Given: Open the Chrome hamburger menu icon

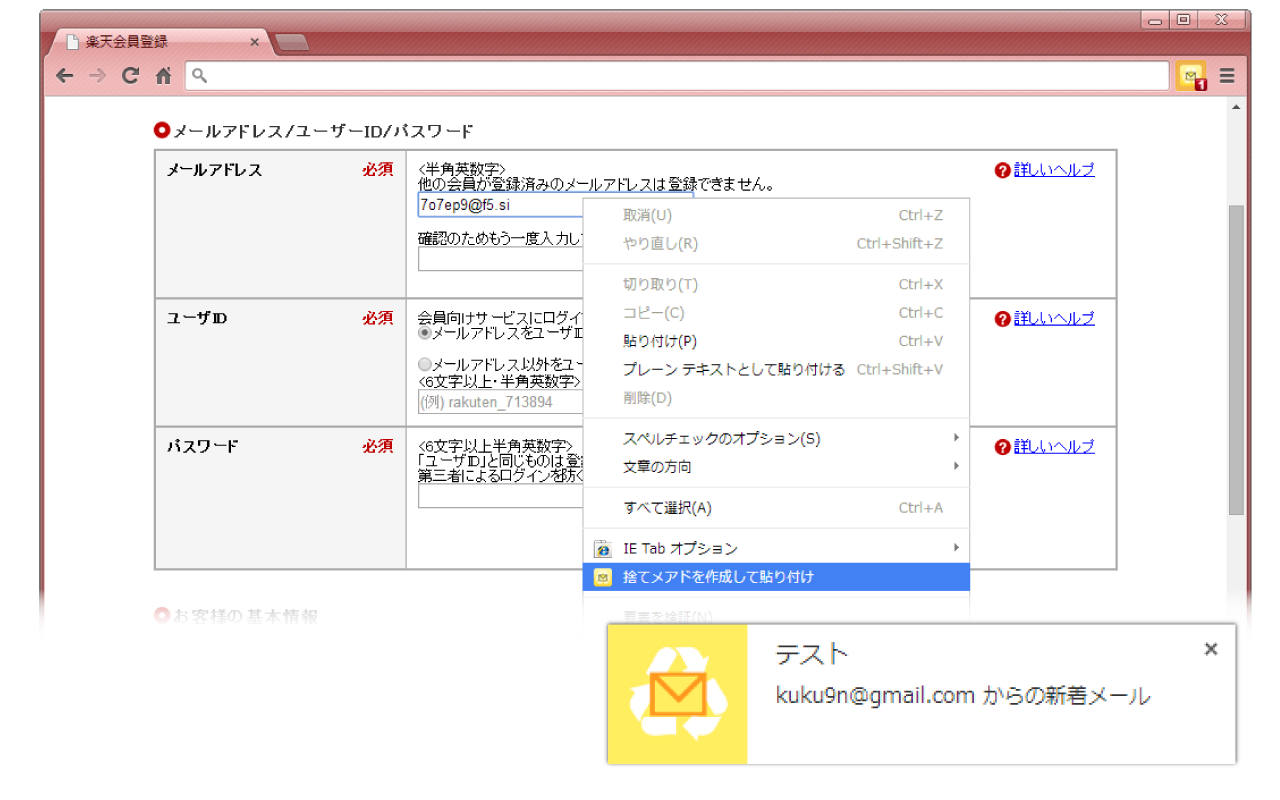Looking at the screenshot, I should click(1227, 75).
